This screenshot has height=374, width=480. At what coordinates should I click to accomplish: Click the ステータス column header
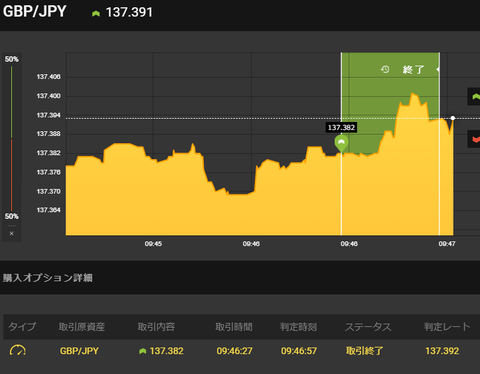368,327
